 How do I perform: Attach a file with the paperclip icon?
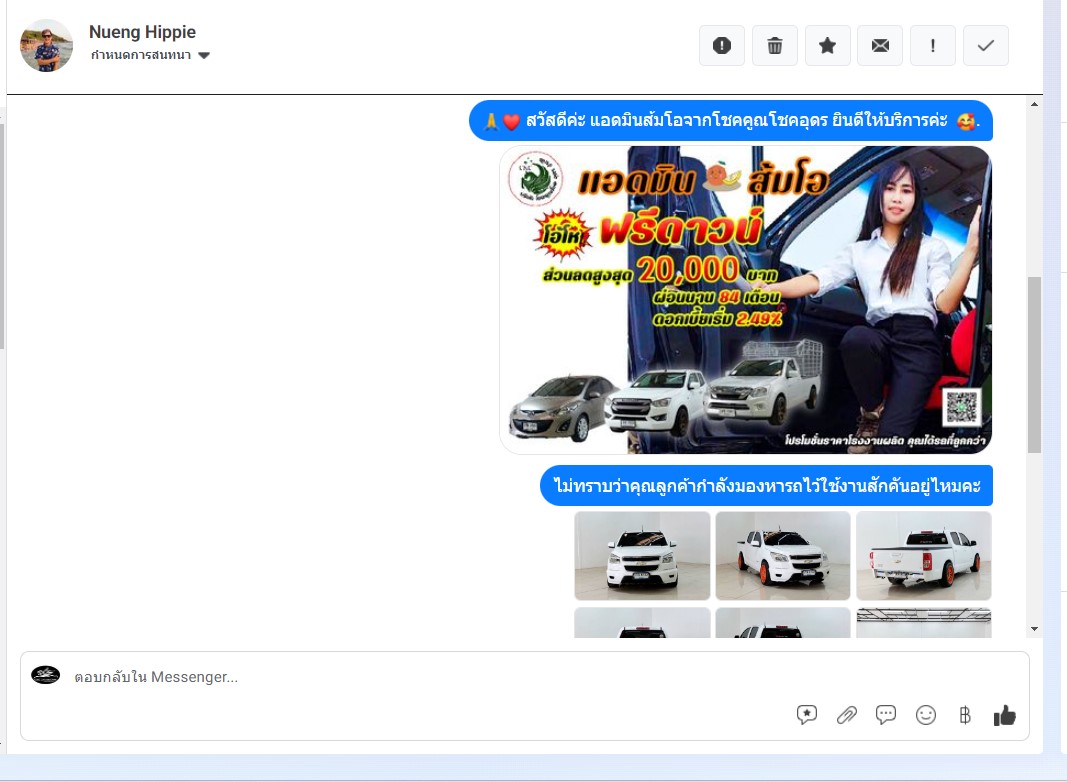click(x=847, y=715)
